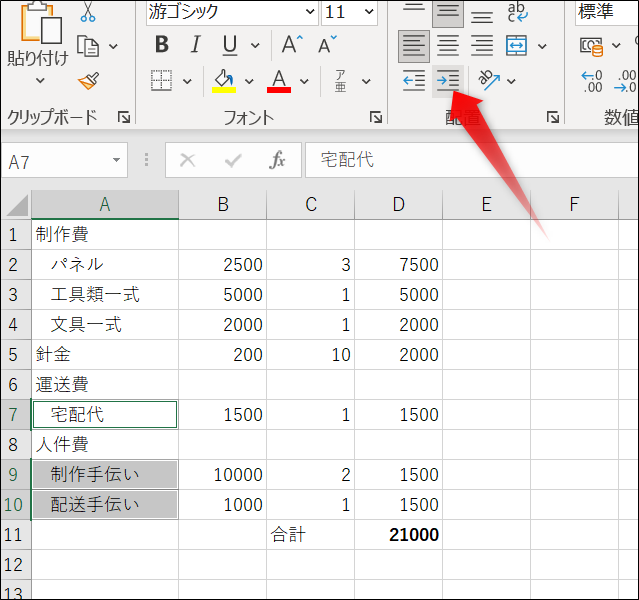Select cell containing パネル
Image resolution: width=639 pixels, height=600 pixels.
pos(105,265)
